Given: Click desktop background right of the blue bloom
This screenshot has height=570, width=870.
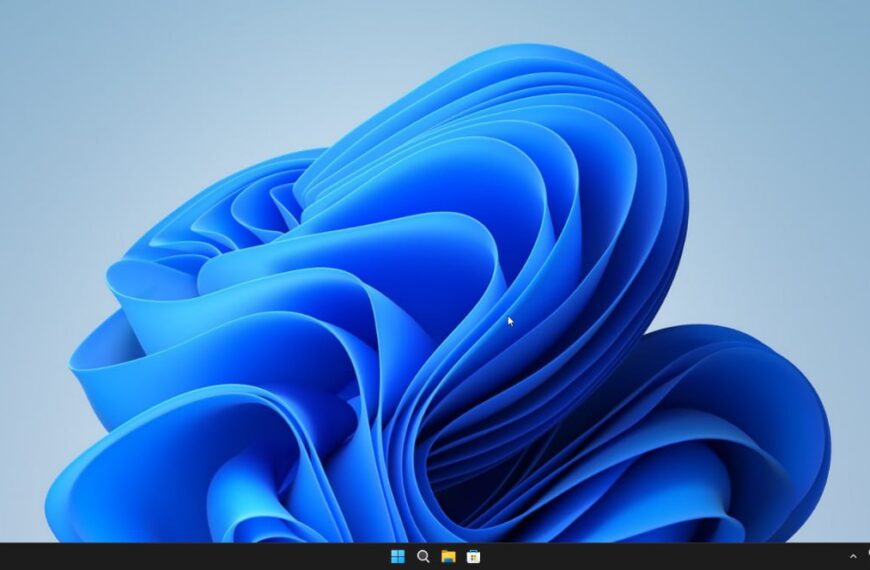Looking at the screenshot, I should coord(800,250).
